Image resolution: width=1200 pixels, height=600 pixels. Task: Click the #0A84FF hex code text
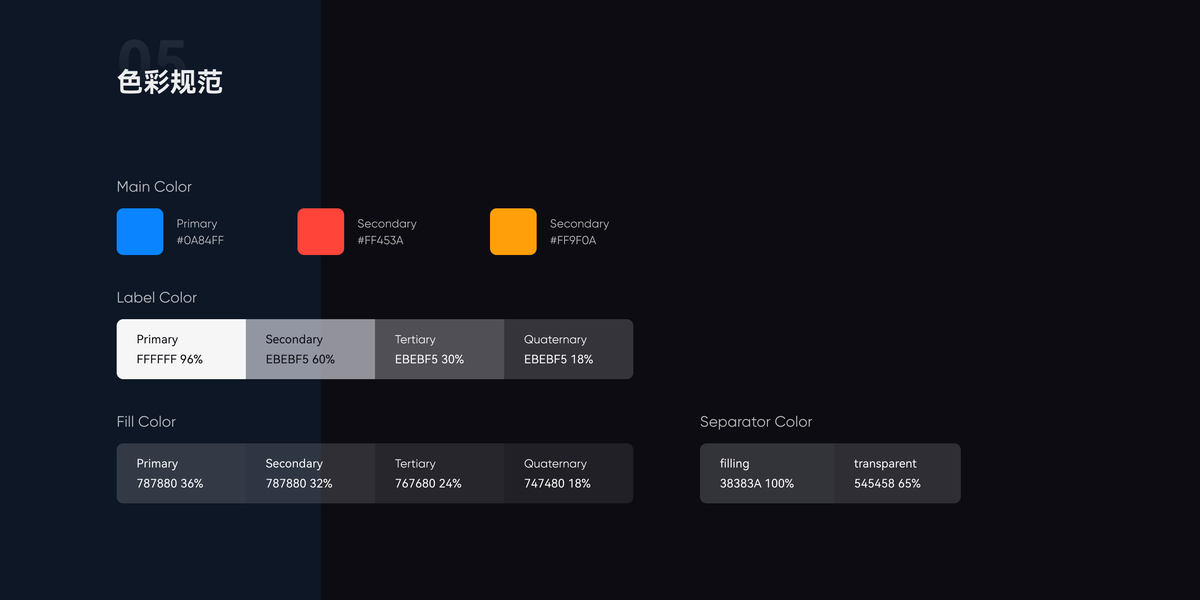tap(200, 240)
